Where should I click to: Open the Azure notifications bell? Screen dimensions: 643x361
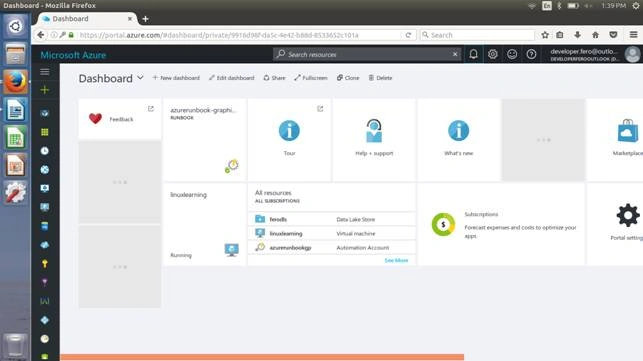tap(473, 54)
